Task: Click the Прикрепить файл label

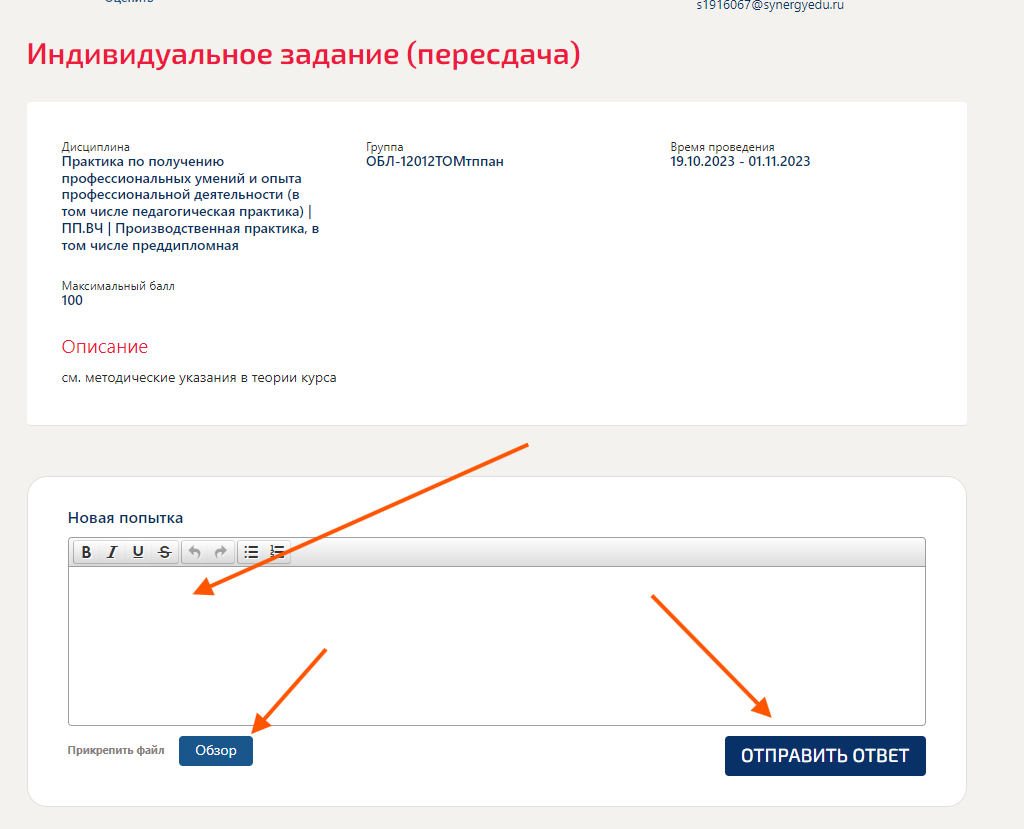Action: [x=114, y=750]
